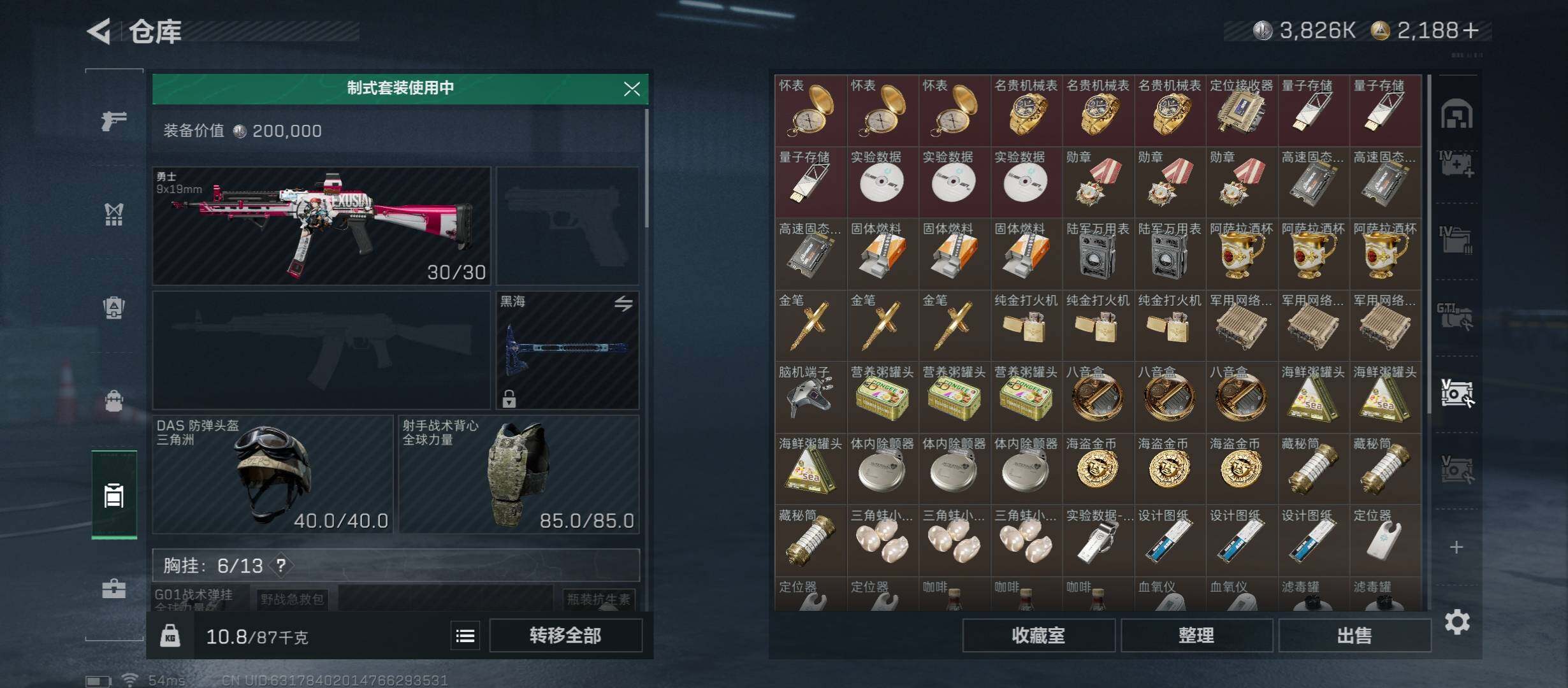The width and height of the screenshot is (1568, 688).
Task: Select the clipboard loadout sidebar tab
Action: click(x=114, y=494)
